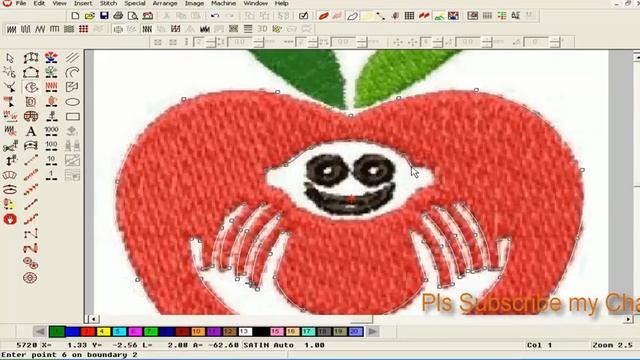Select the highlighted Input C tool
The height and width of the screenshot is (360, 640).
(31, 87)
